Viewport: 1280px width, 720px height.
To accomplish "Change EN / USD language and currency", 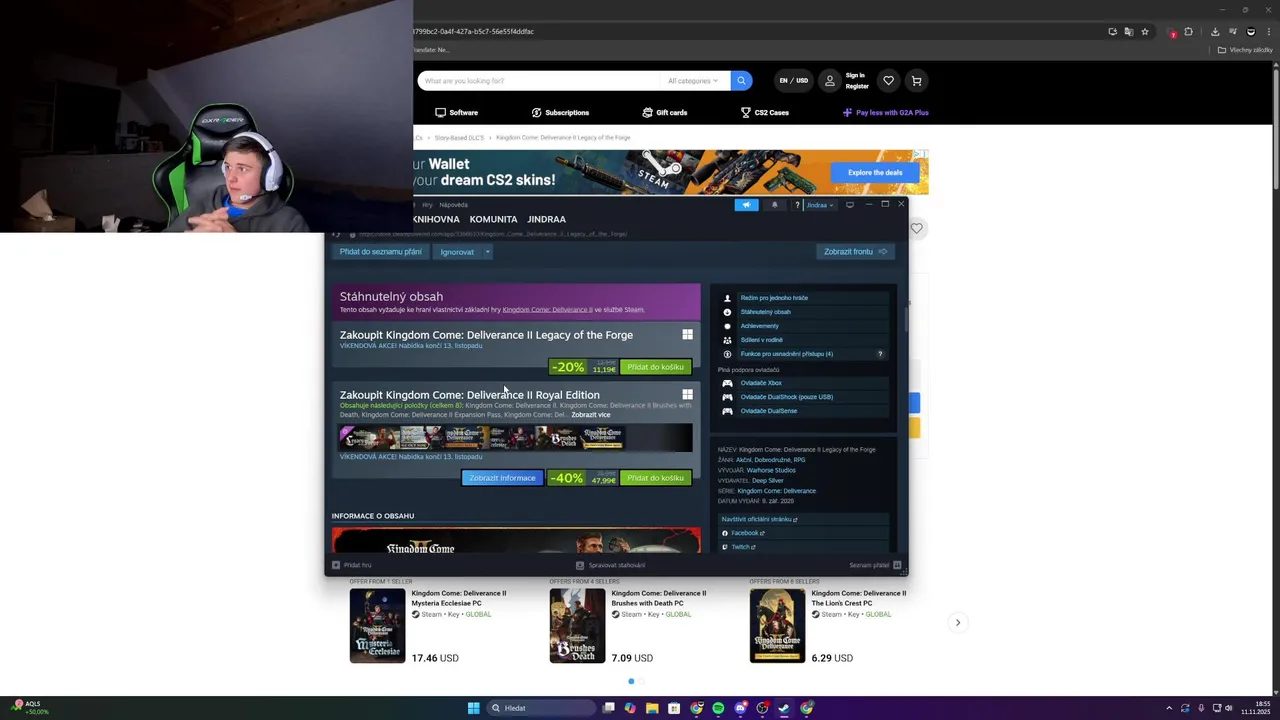I will click(x=794, y=81).
